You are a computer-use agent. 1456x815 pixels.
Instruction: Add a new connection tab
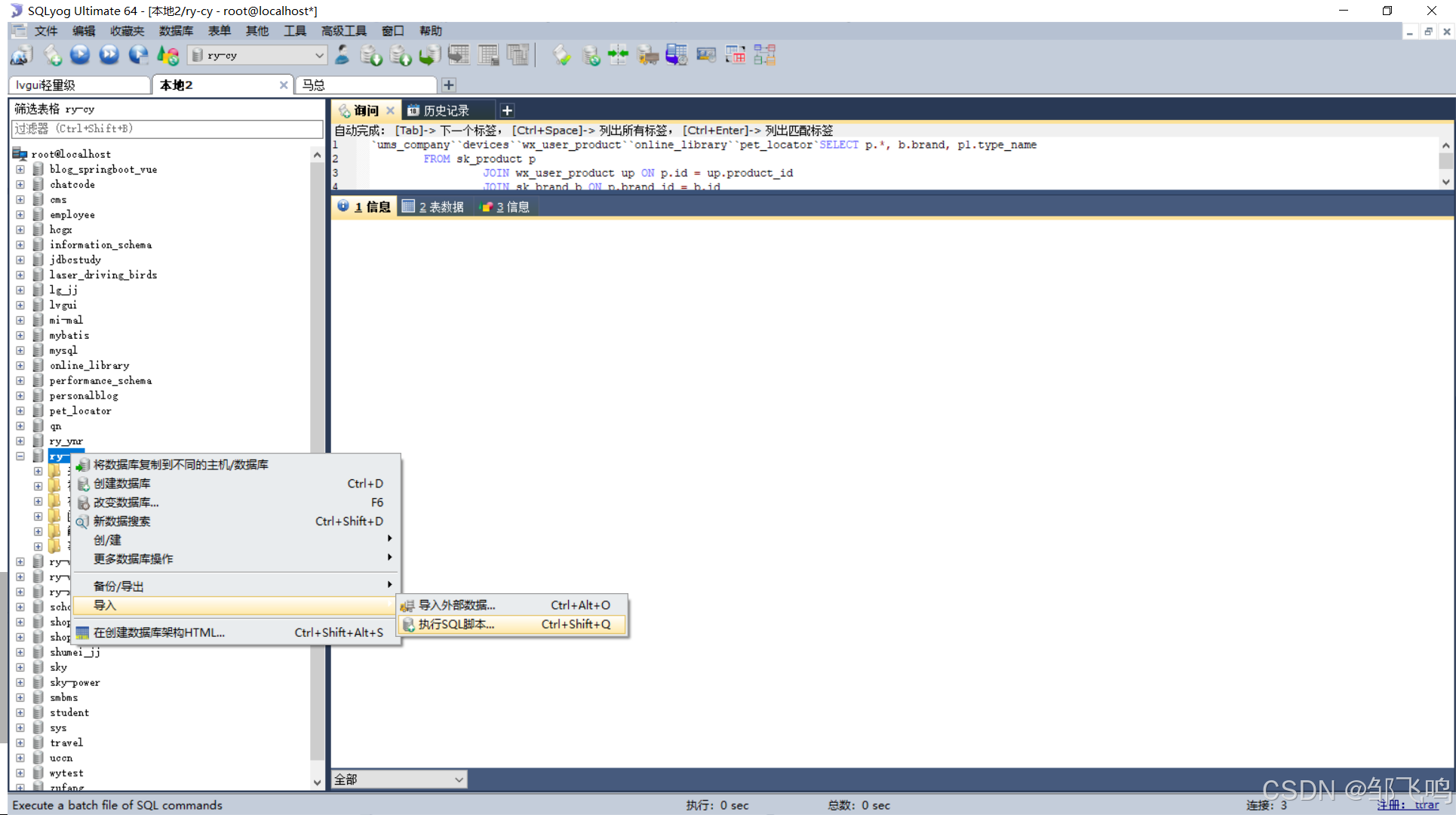(x=449, y=85)
